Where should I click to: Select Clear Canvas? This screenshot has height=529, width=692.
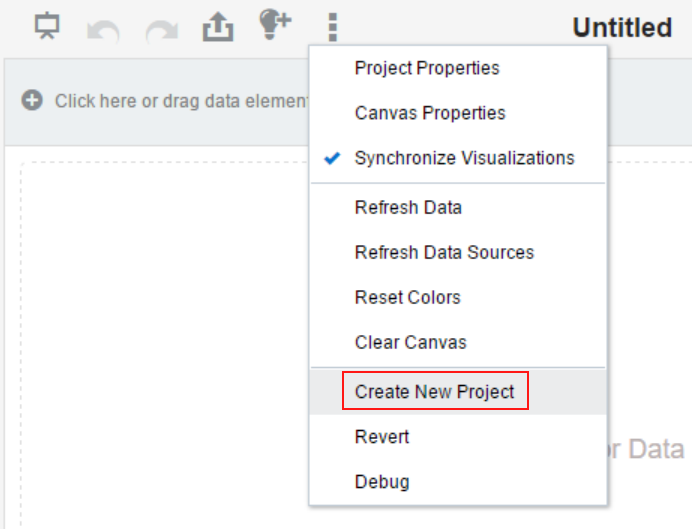coord(458,342)
